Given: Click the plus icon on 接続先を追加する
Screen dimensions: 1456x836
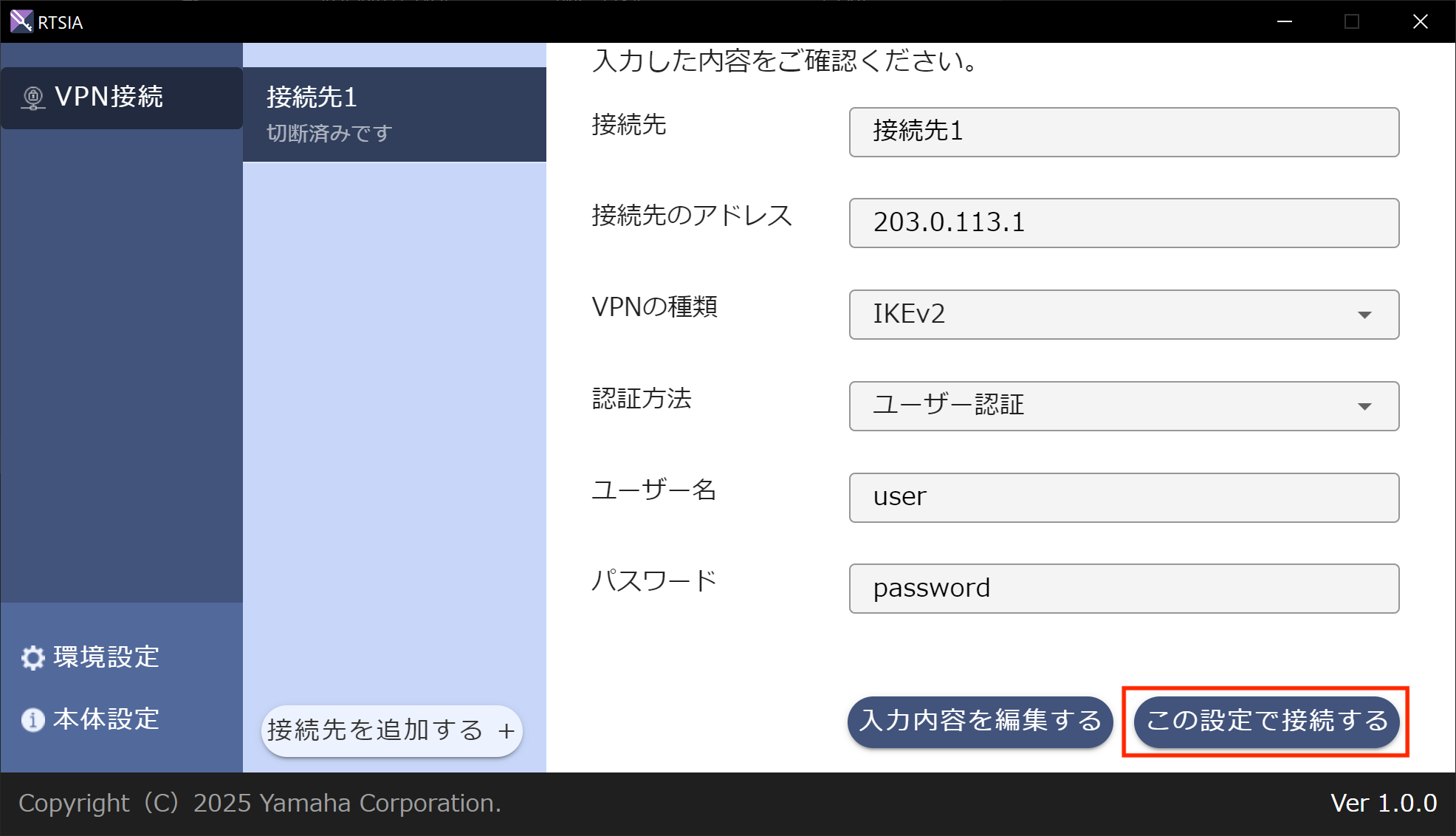Looking at the screenshot, I should pyautogui.click(x=506, y=730).
